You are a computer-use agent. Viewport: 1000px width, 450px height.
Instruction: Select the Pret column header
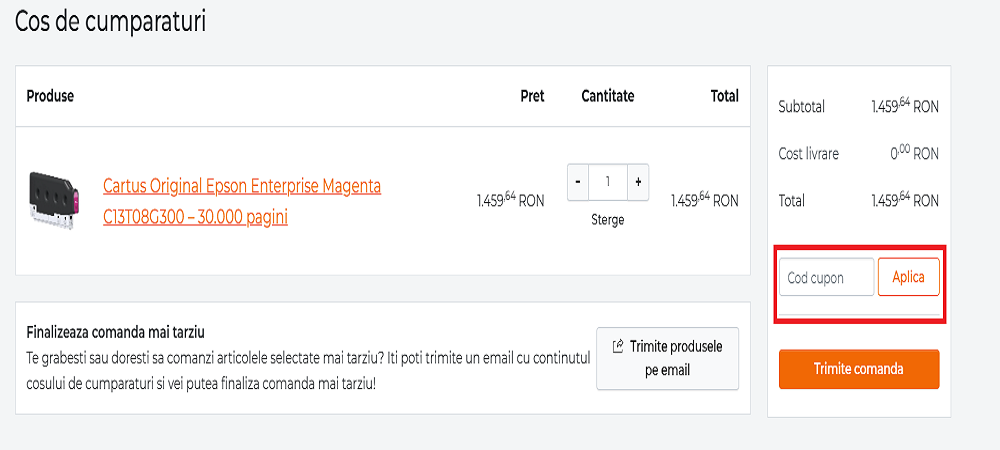[x=532, y=96]
